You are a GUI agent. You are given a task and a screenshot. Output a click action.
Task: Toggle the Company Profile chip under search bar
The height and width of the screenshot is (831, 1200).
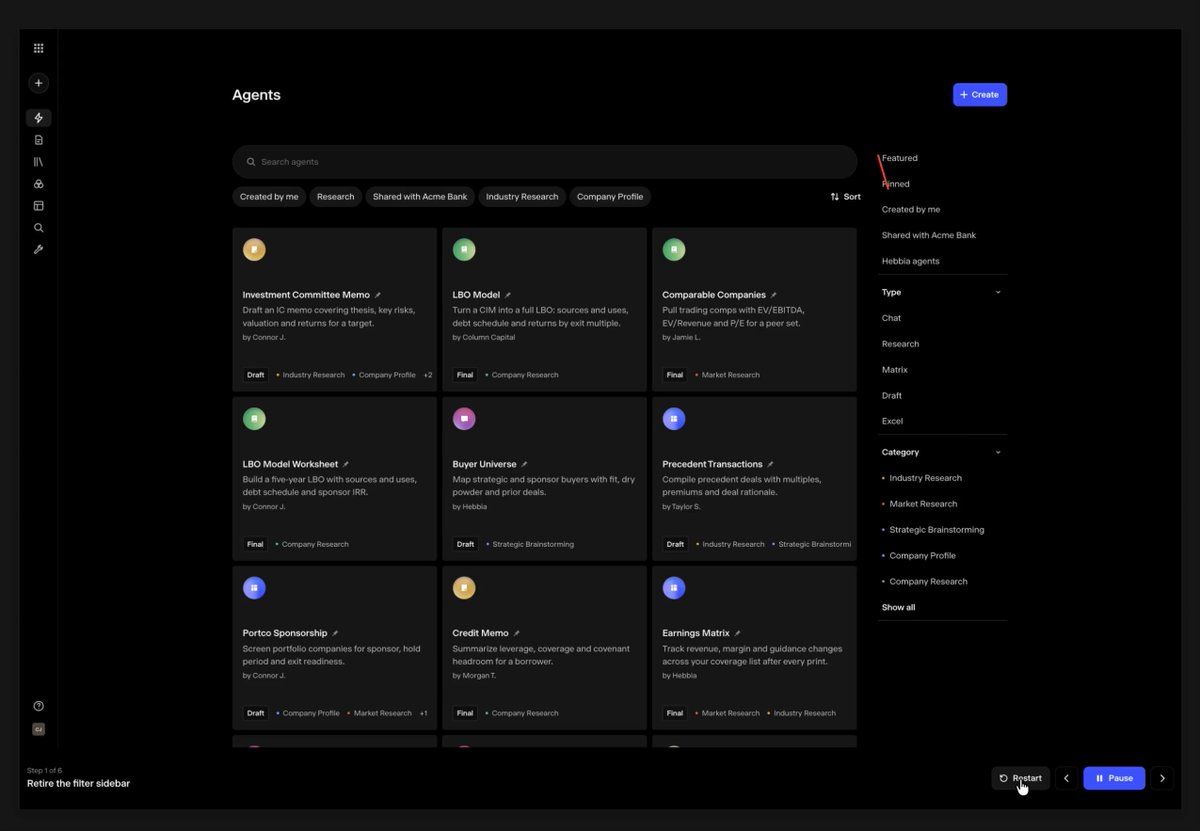click(610, 197)
